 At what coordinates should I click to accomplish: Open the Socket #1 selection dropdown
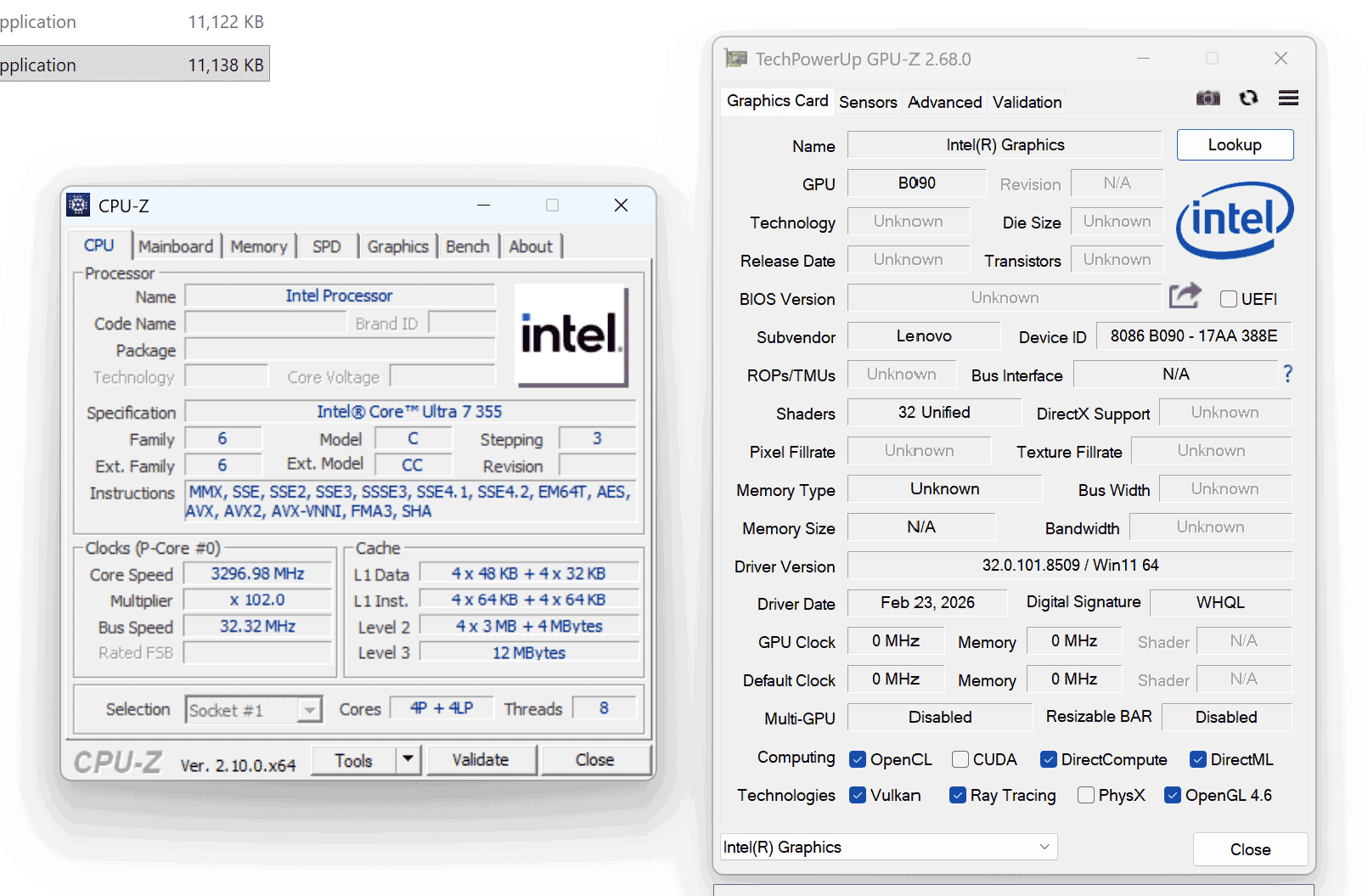[x=253, y=709]
